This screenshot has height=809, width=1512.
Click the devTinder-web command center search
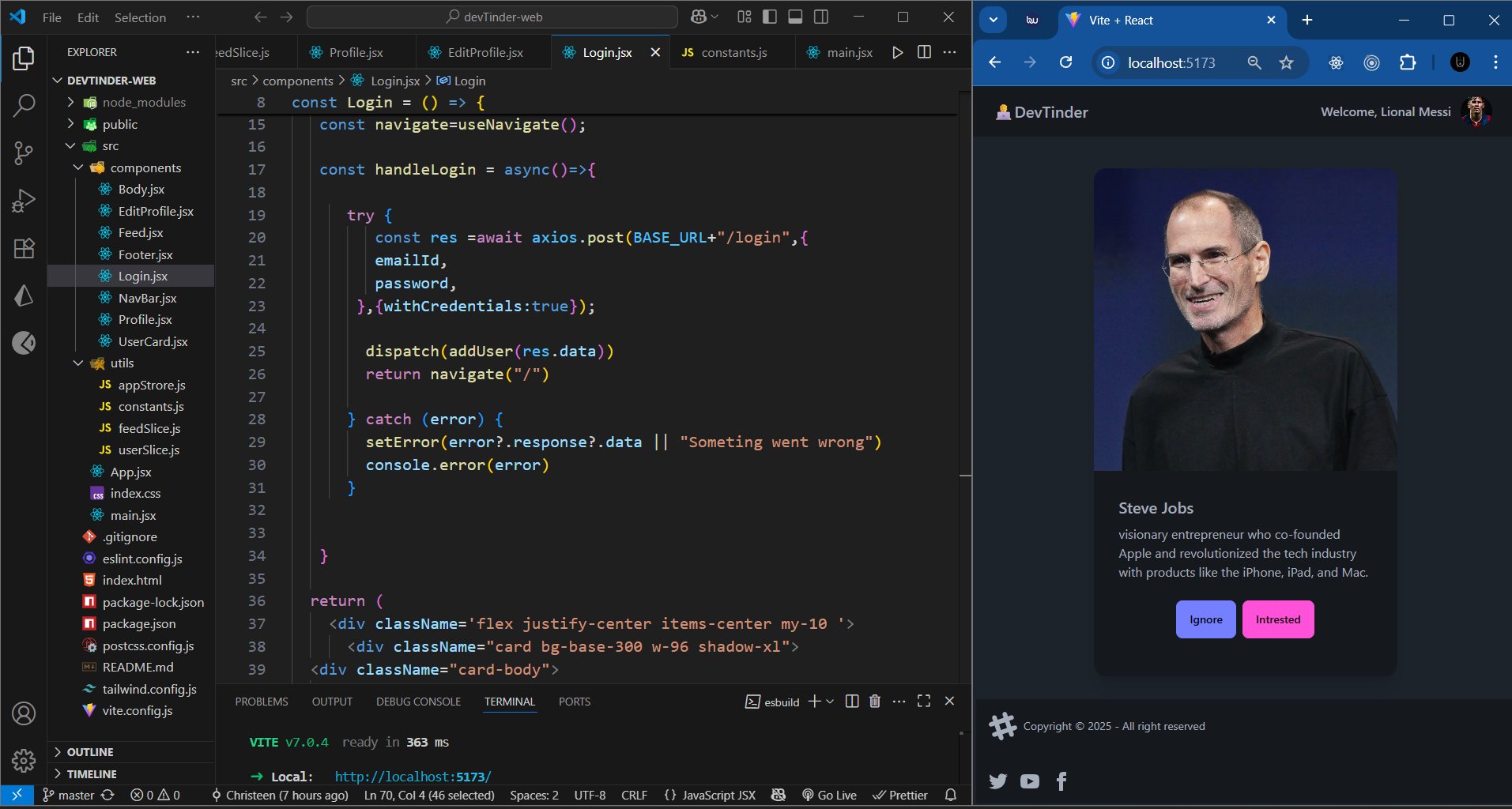point(492,17)
